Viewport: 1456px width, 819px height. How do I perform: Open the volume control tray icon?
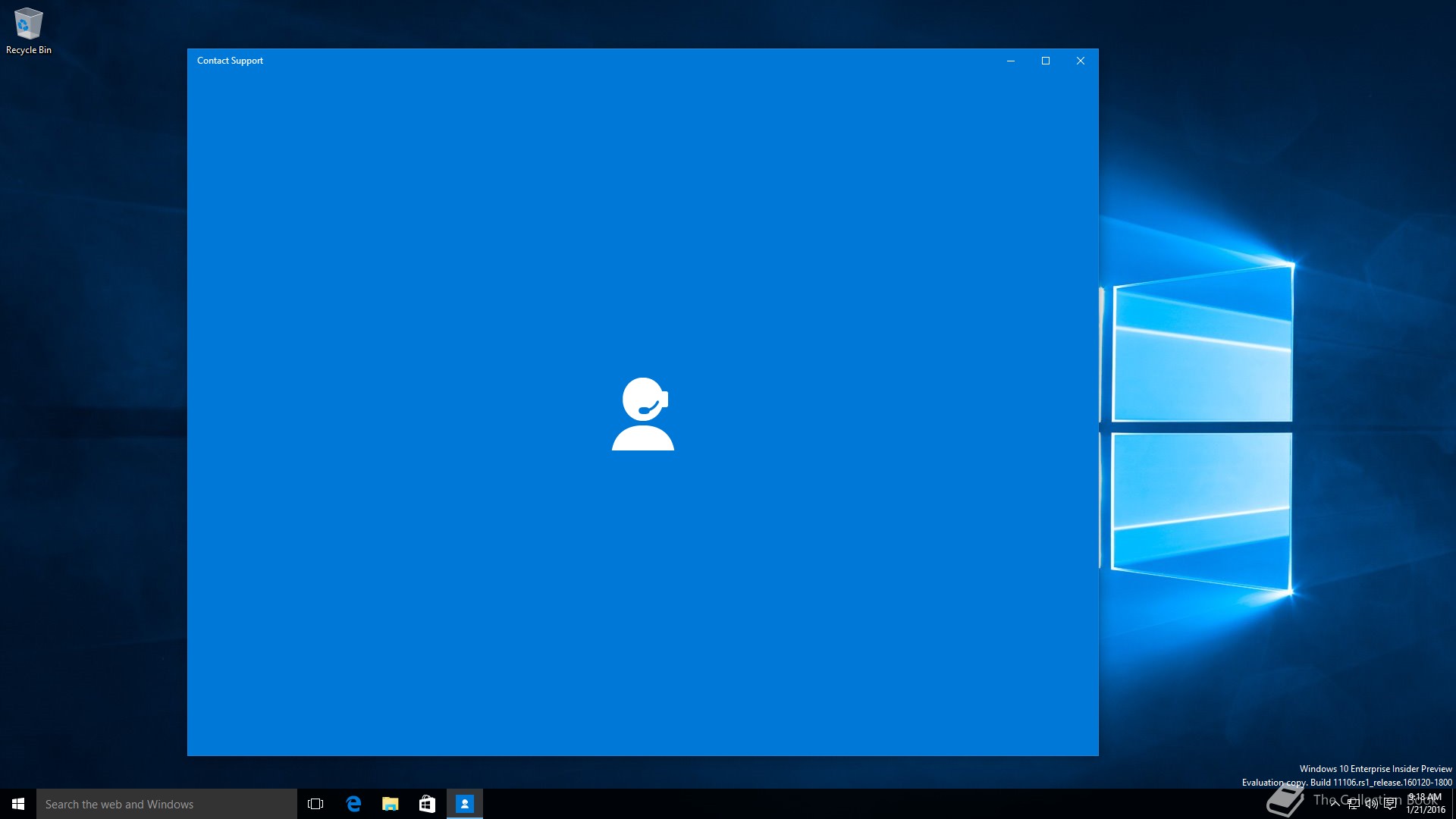1372,804
